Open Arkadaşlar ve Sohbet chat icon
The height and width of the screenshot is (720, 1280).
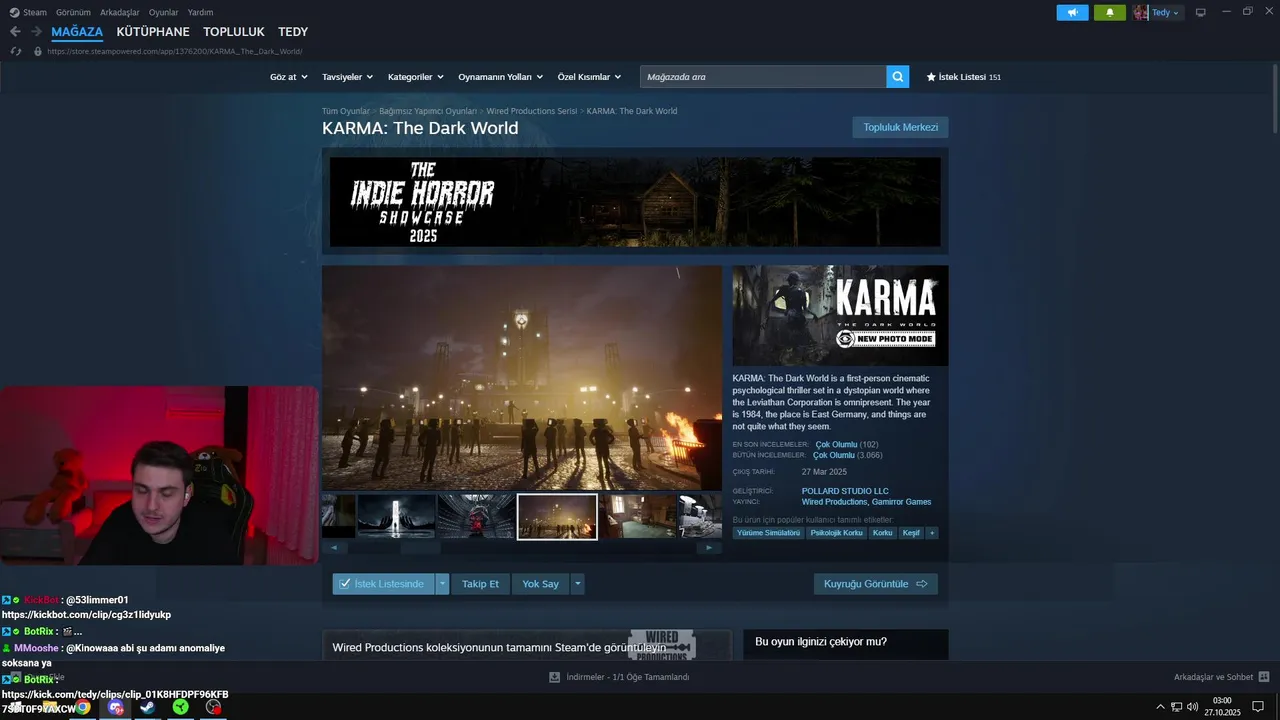[1264, 677]
